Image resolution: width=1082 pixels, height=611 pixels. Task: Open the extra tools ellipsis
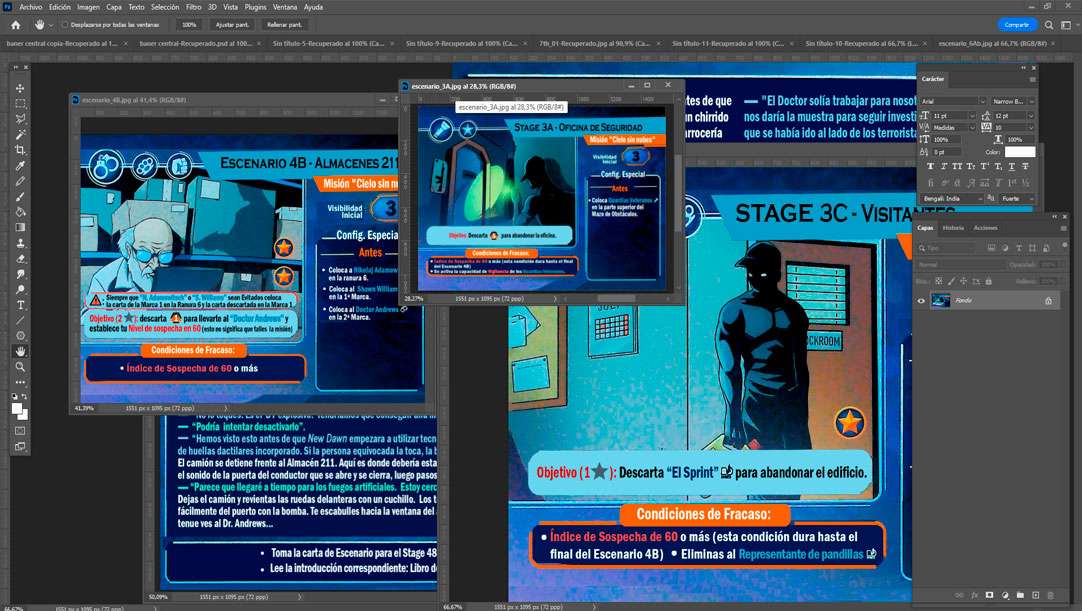20,382
